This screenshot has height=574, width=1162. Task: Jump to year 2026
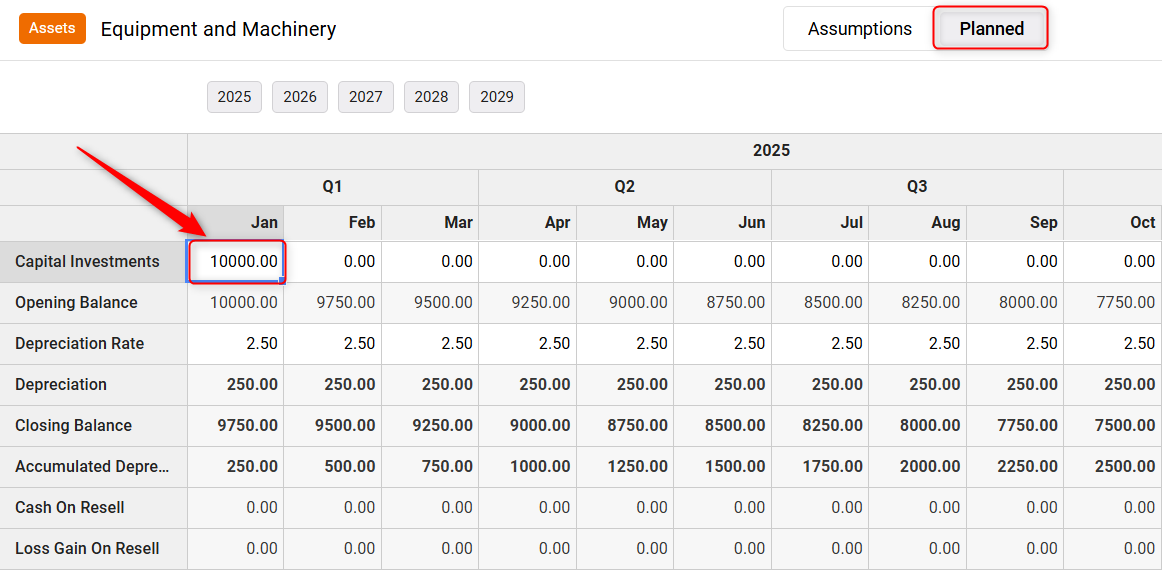300,97
